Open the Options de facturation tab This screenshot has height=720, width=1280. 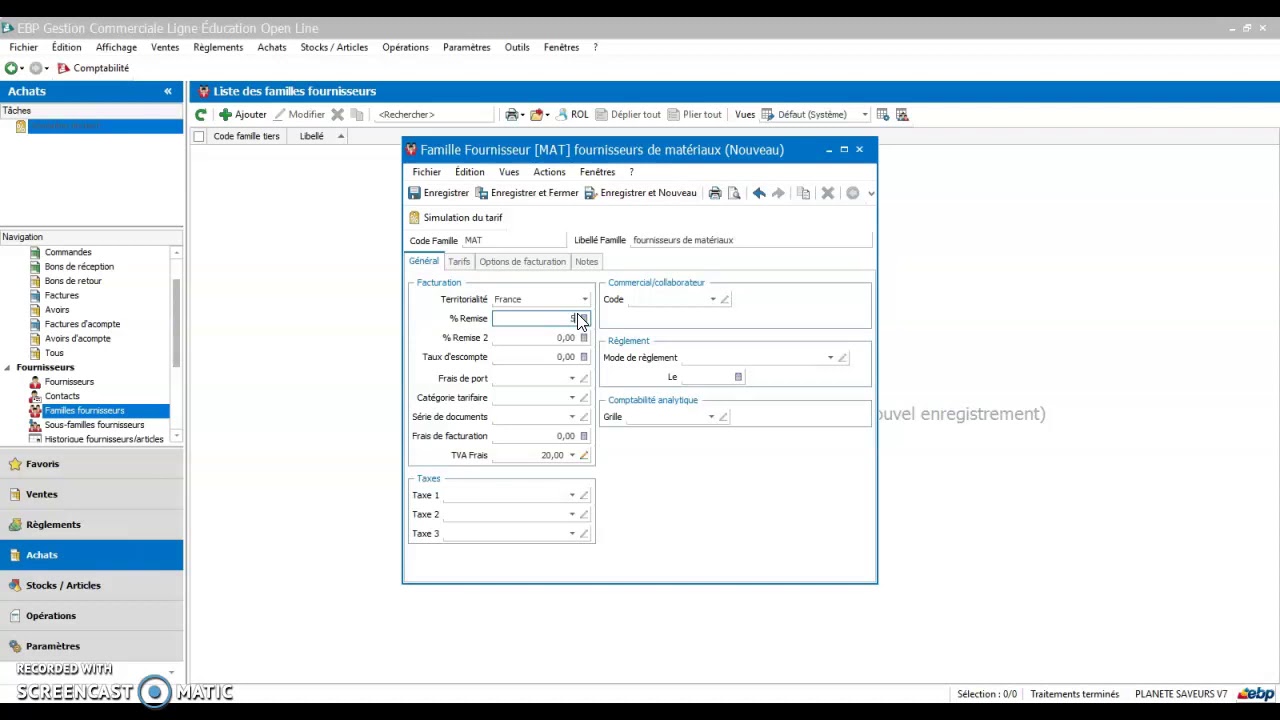coord(522,262)
